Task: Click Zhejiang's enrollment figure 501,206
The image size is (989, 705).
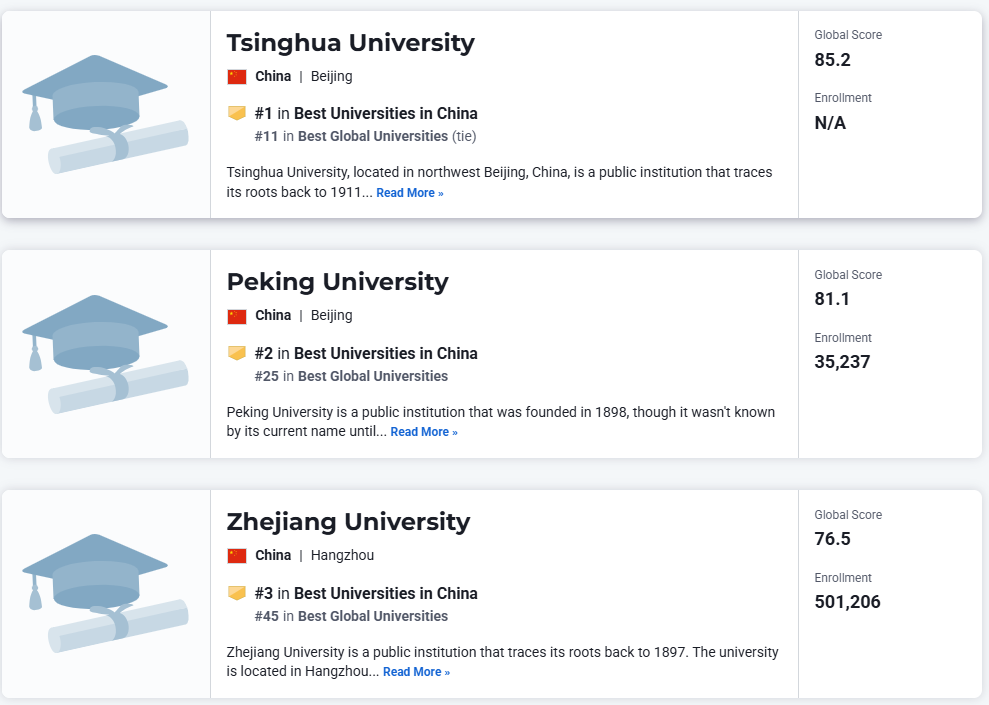Action: (x=847, y=602)
